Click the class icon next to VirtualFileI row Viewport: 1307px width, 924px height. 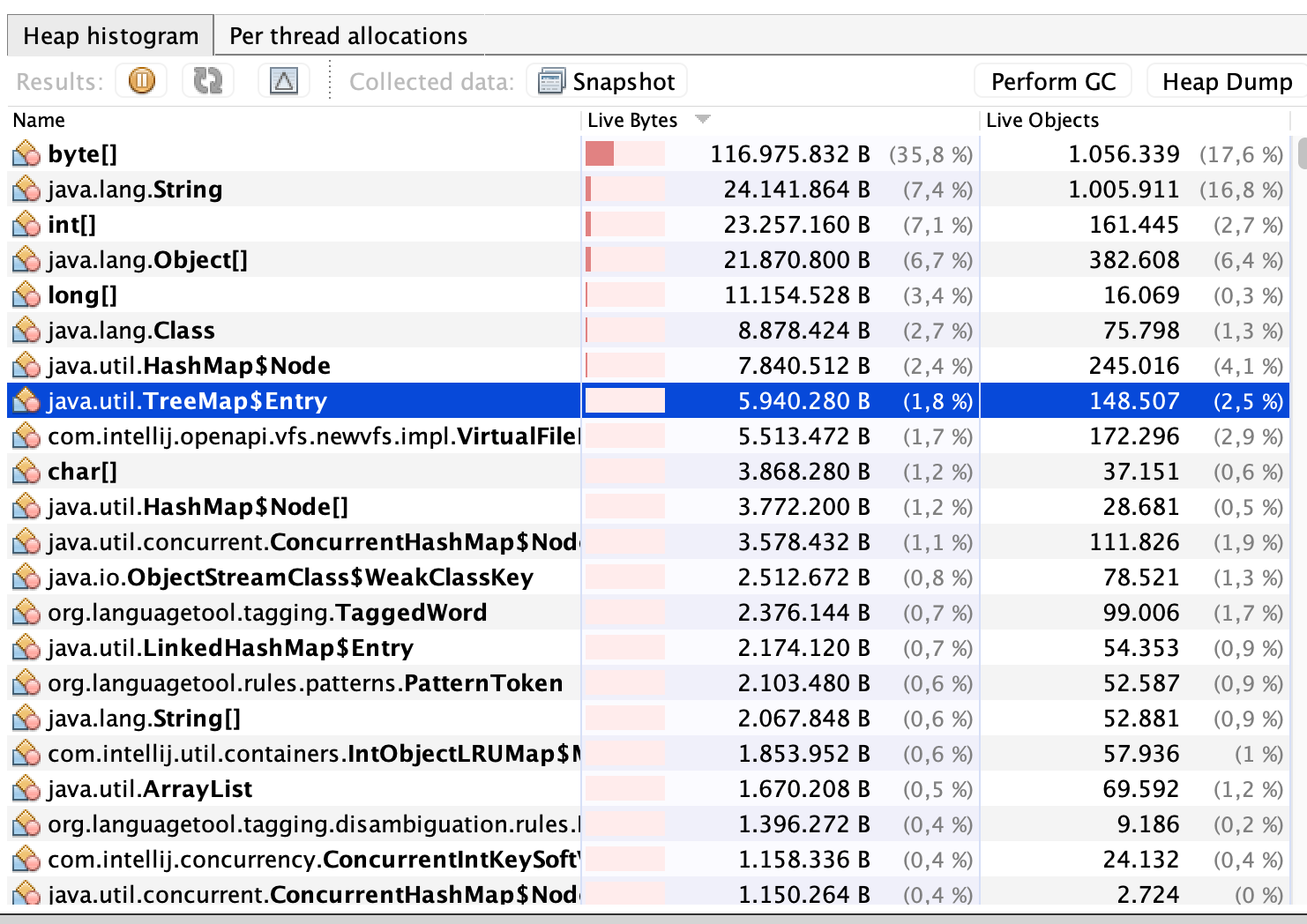(26, 436)
